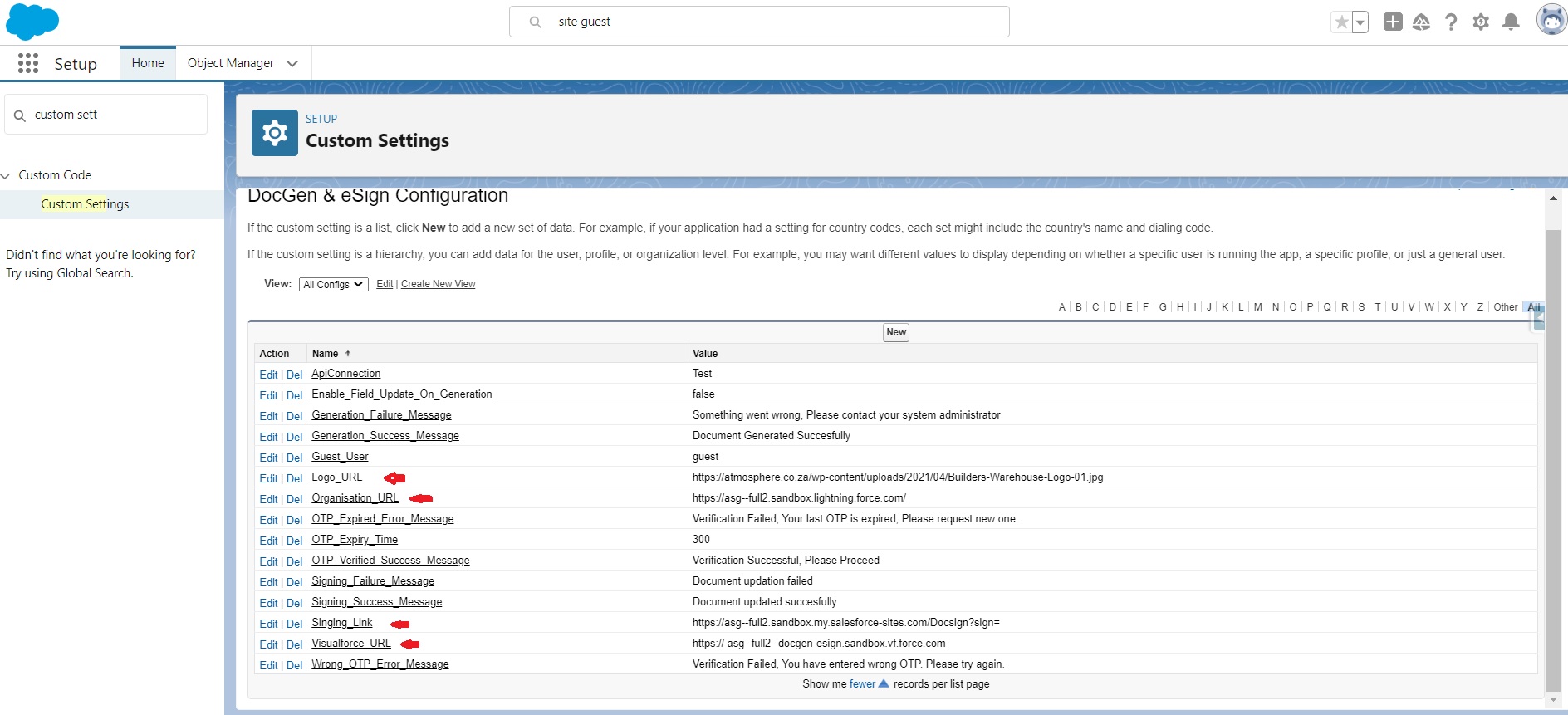Open the Visualforce_URL record
This screenshot has height=715, width=1568.
pos(351,644)
